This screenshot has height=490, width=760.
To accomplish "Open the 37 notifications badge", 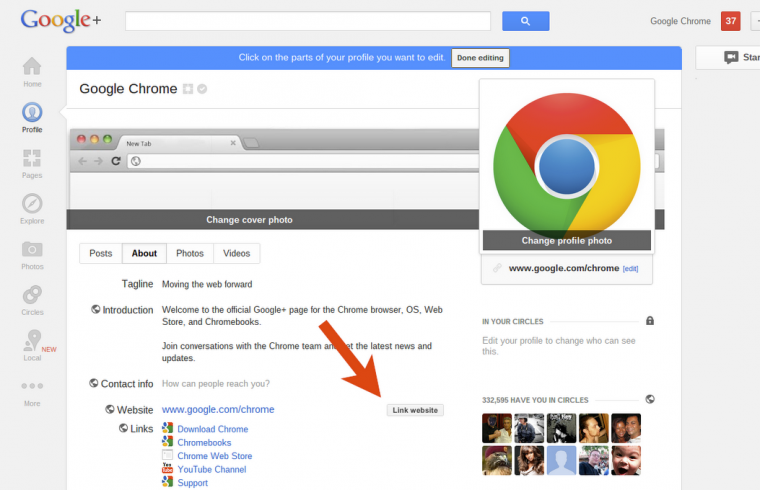I will point(730,21).
